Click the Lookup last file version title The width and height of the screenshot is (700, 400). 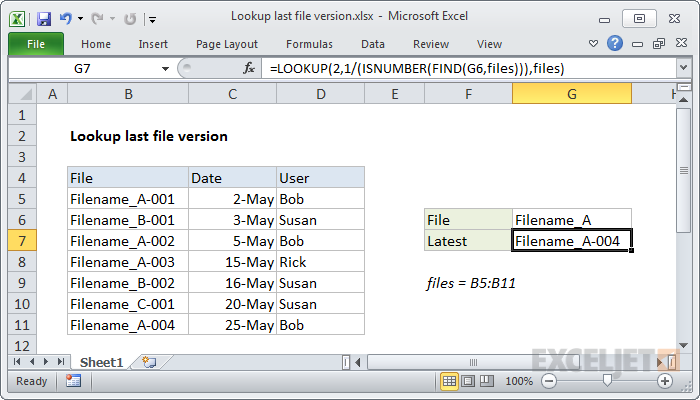point(149,136)
